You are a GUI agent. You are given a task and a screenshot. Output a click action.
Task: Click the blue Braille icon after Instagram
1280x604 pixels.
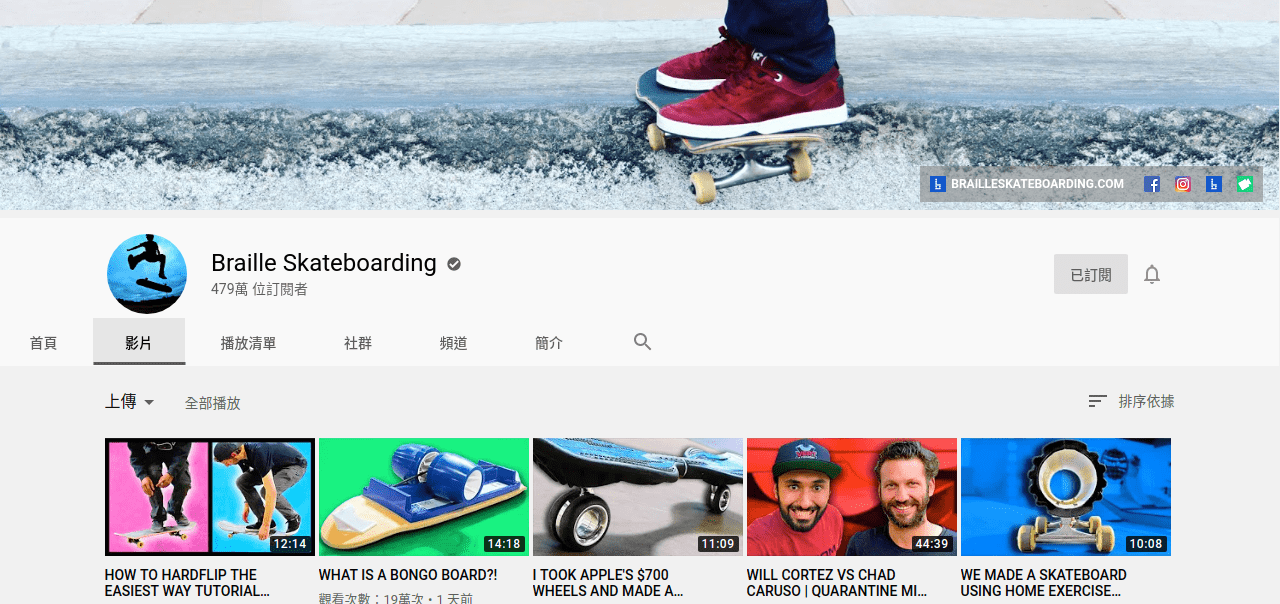click(1214, 184)
